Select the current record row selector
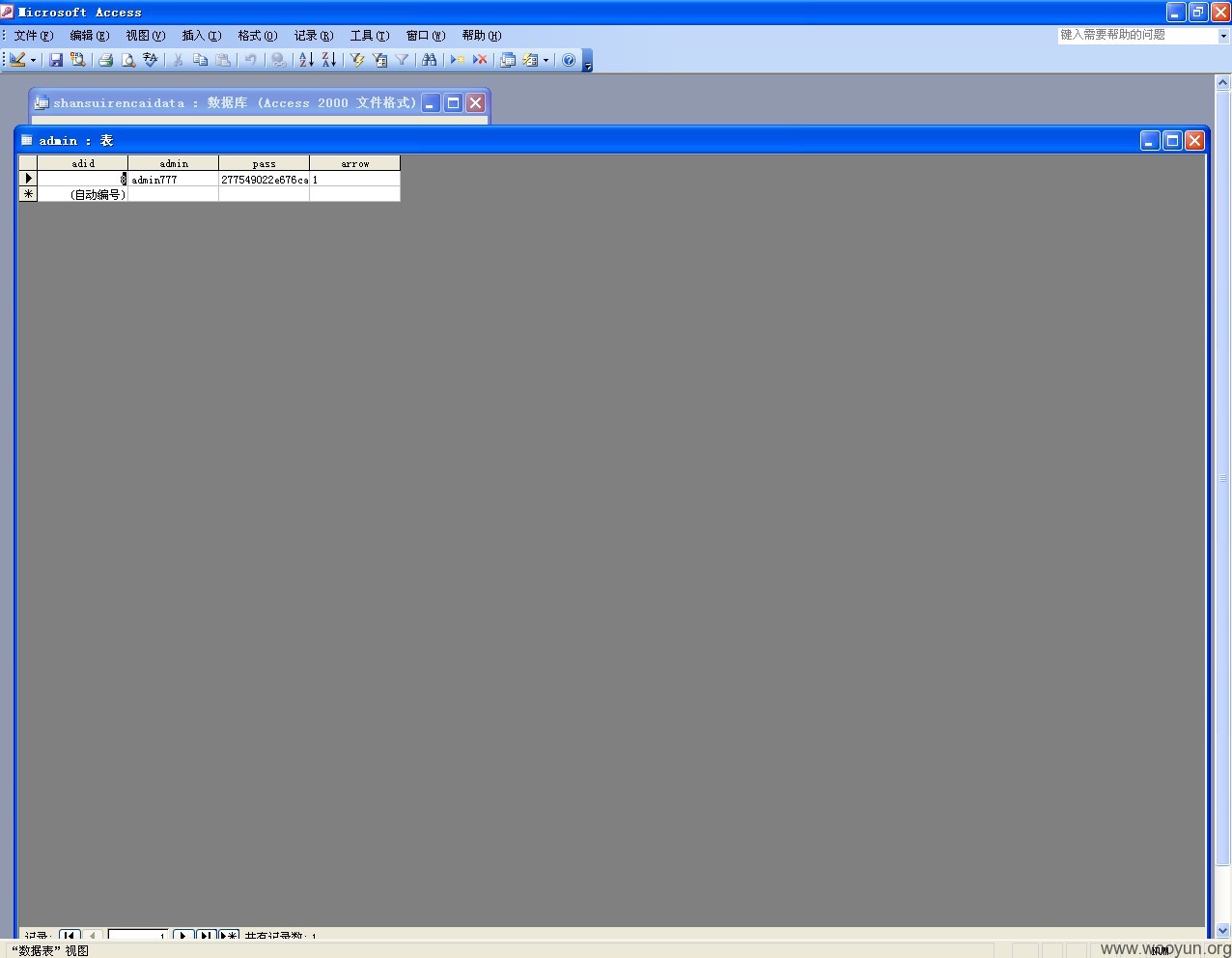1232x958 pixels. tap(28, 179)
